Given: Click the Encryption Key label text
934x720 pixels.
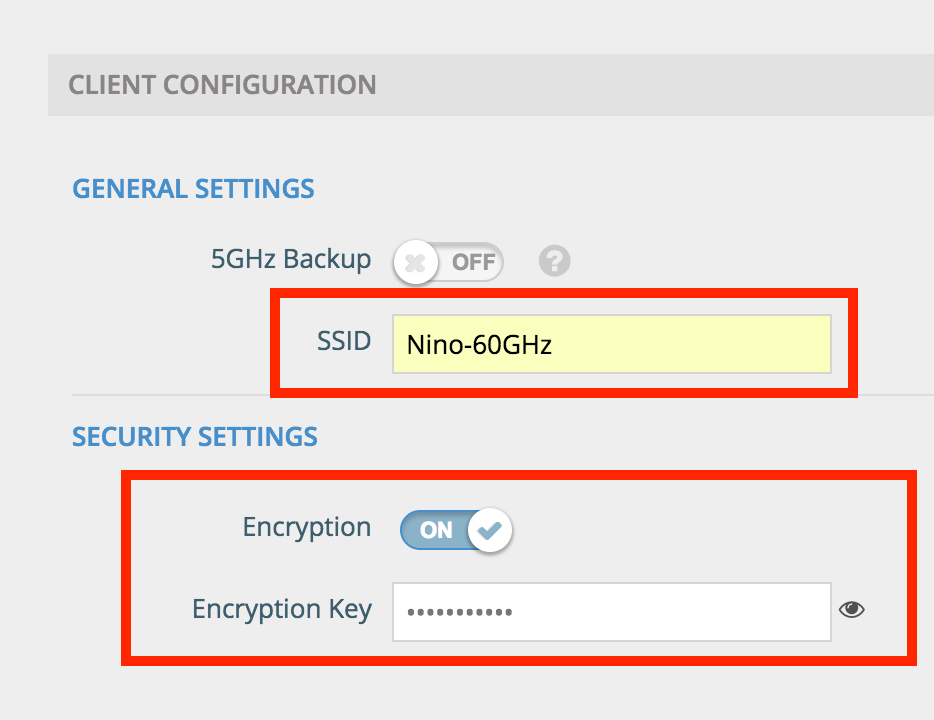Looking at the screenshot, I should coord(282,609).
